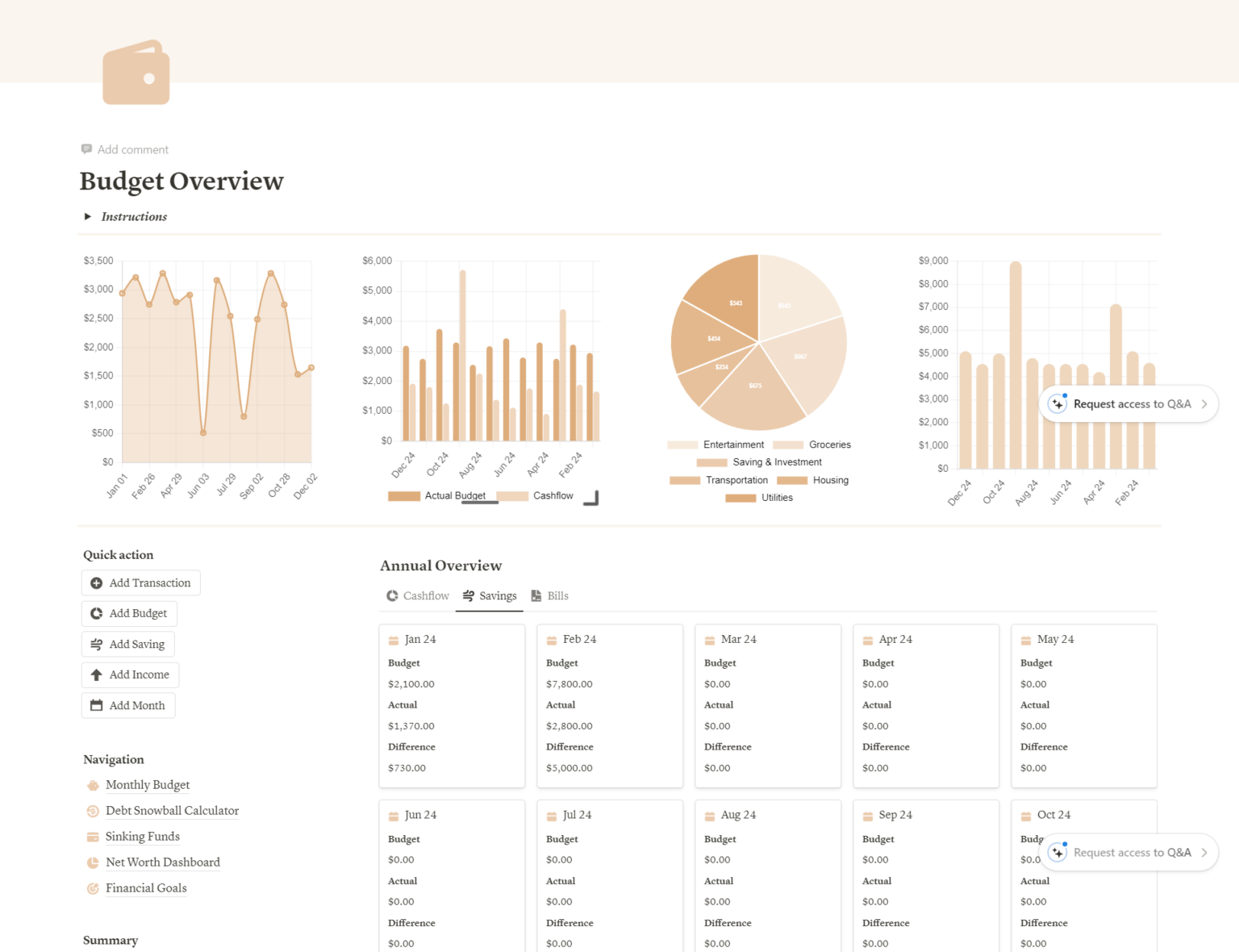Click the Add Budget button
The image size is (1239, 952).
click(x=129, y=614)
